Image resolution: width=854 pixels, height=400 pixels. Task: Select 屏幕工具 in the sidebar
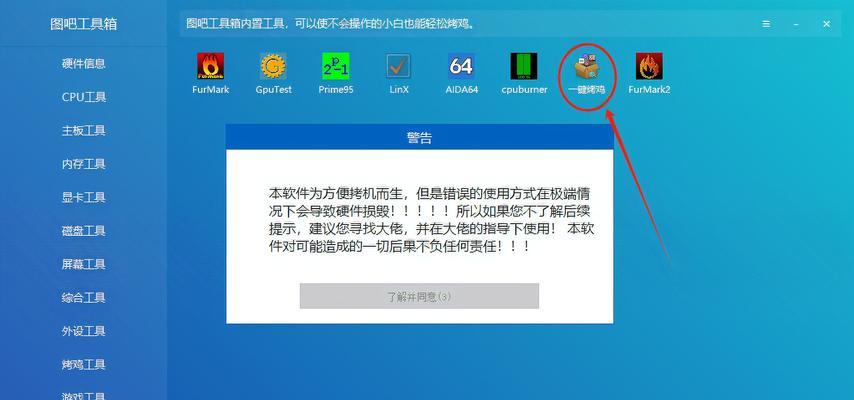[83, 264]
